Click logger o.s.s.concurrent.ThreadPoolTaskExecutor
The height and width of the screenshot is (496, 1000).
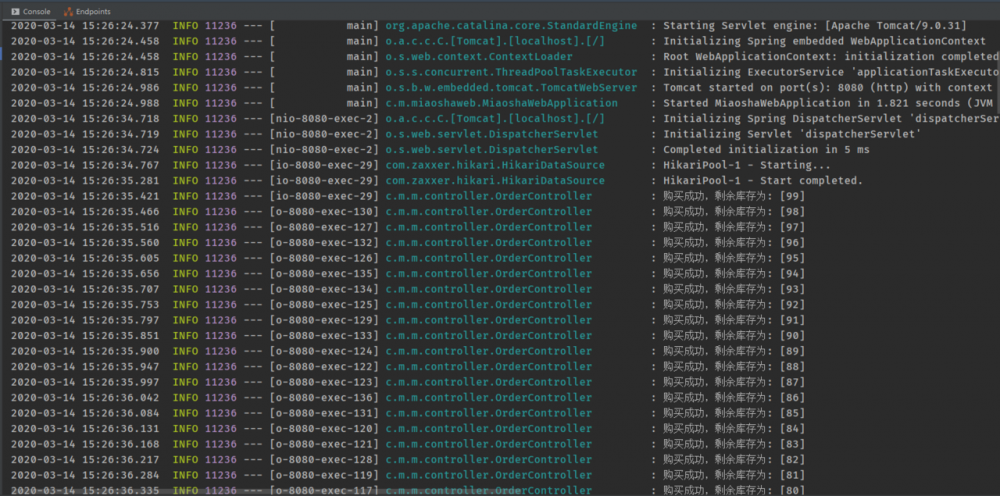[511, 72]
